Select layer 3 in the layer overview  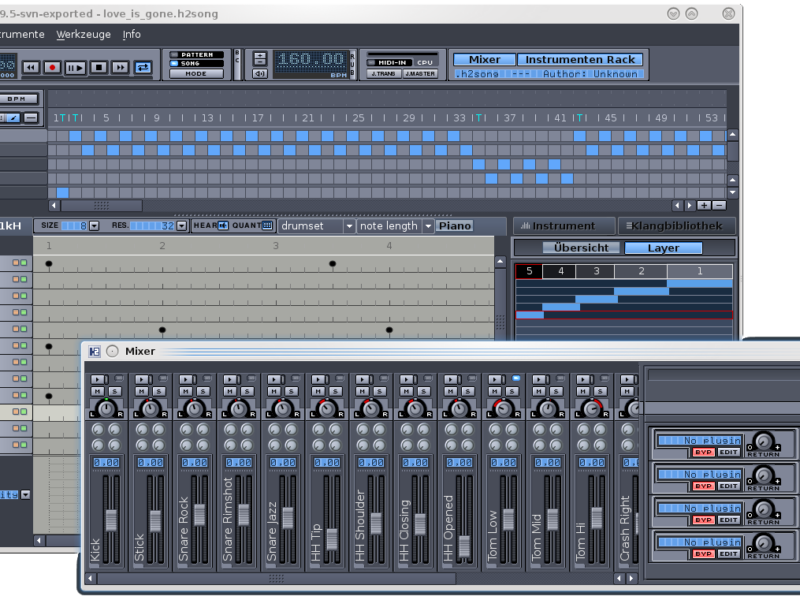tap(595, 271)
